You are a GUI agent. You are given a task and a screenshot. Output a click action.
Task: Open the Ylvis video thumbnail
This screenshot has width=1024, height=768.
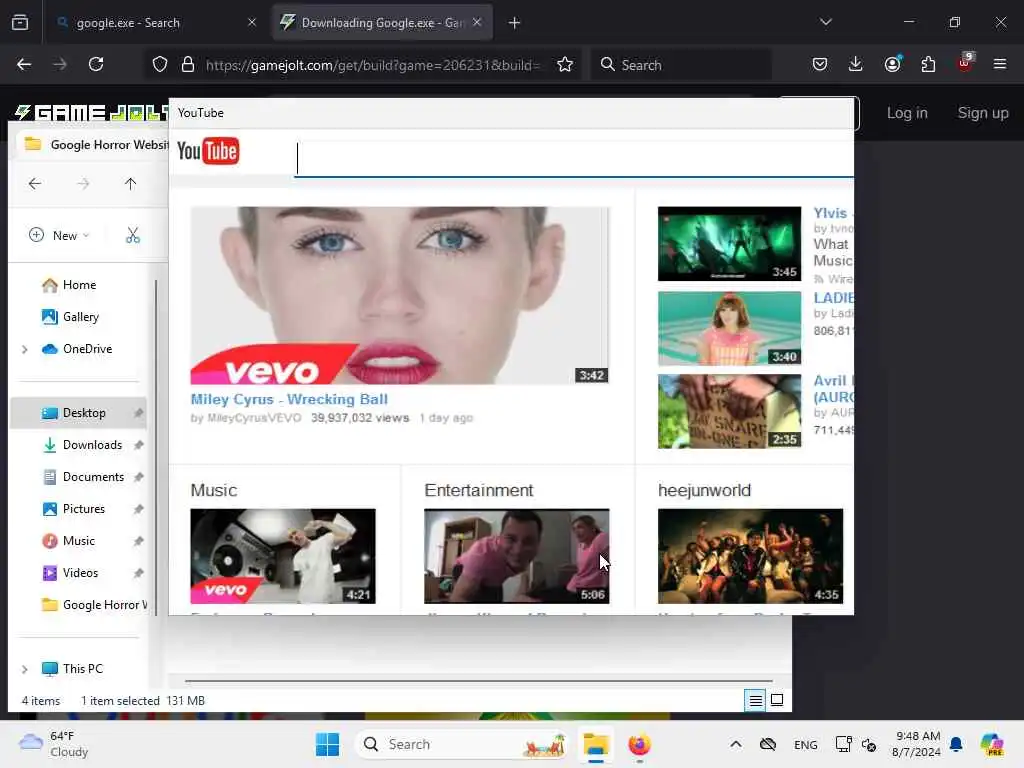729,244
